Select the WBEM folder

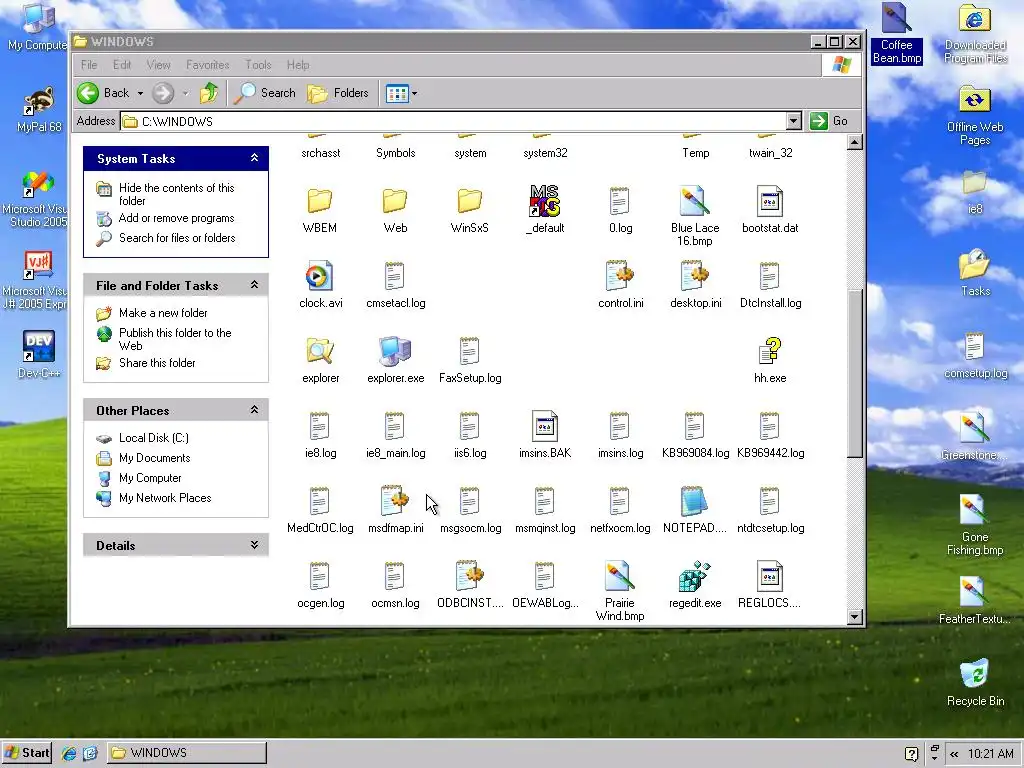320,201
